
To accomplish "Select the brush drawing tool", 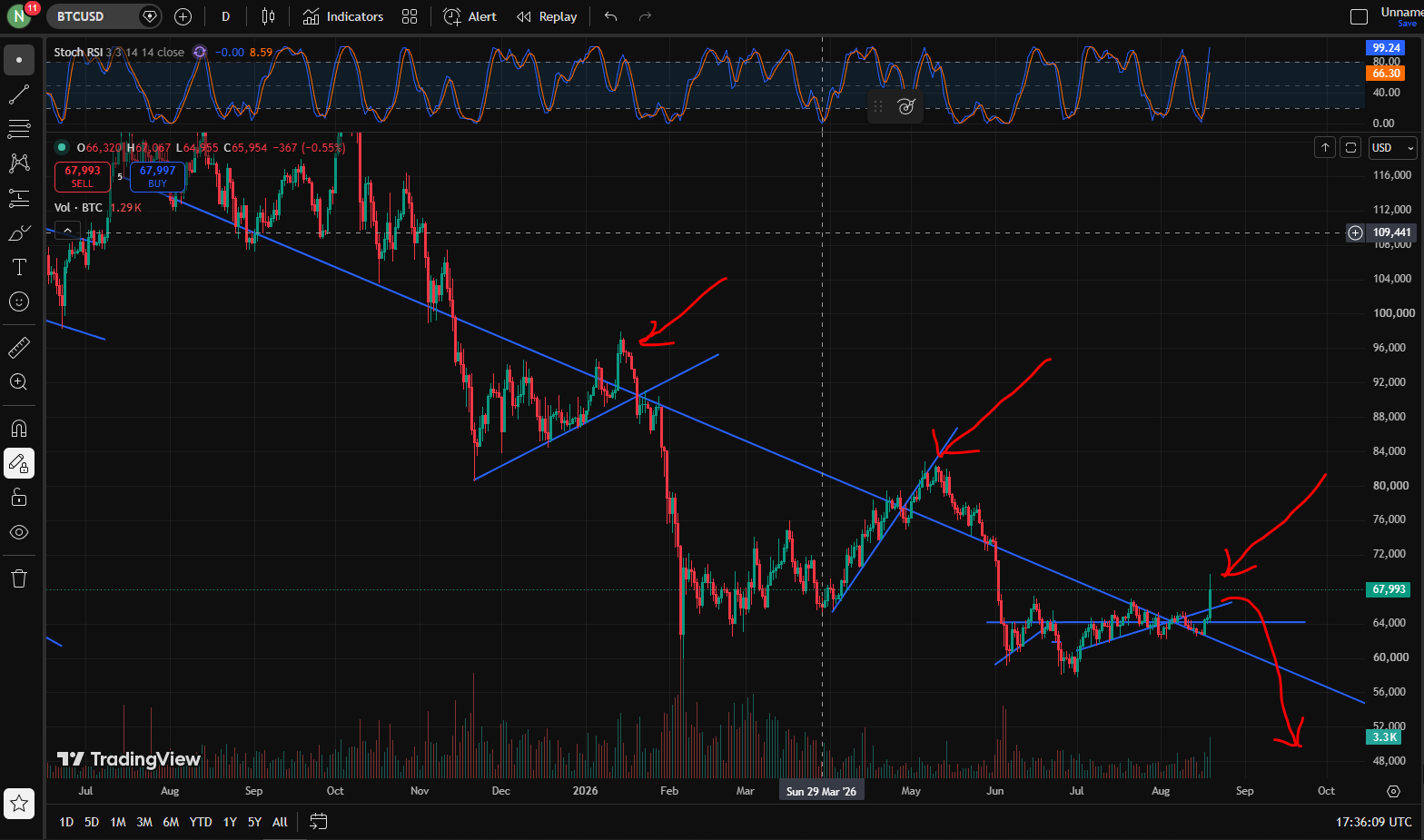I will click(19, 232).
